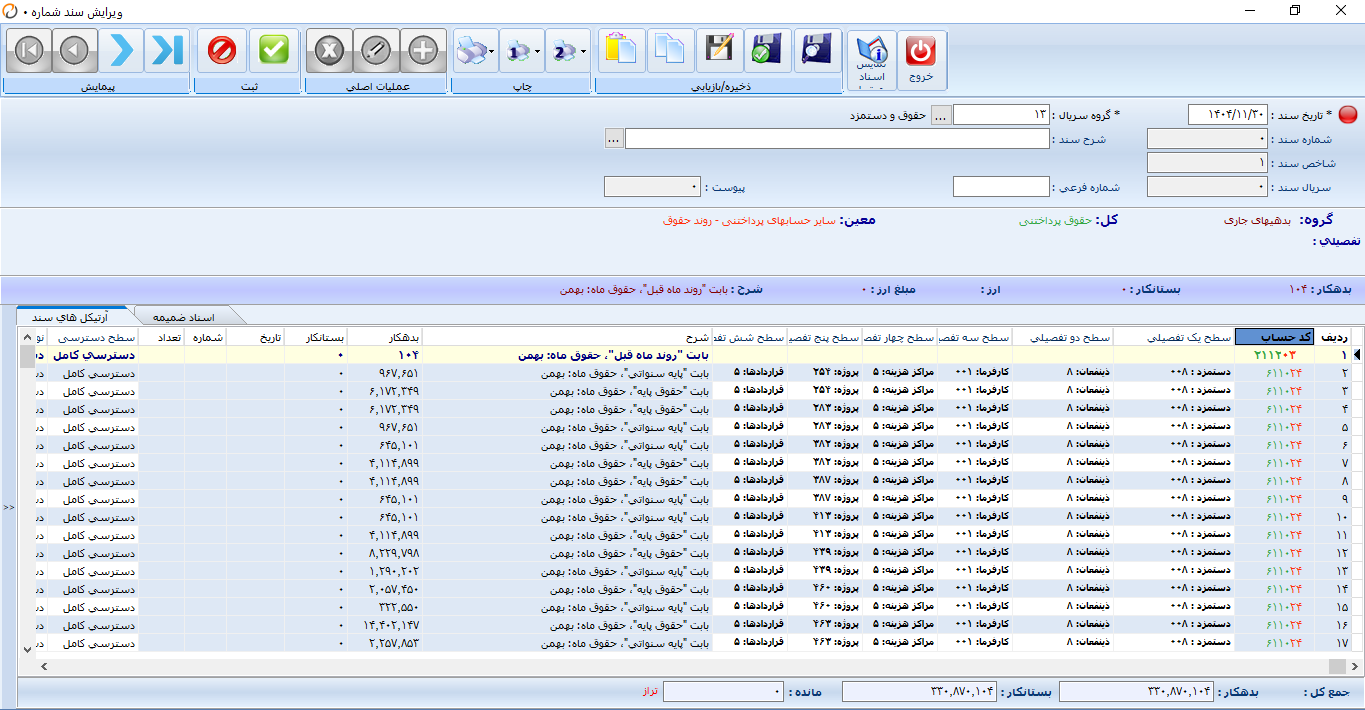This screenshot has height=710, width=1365.
Task: Go to the previous voucher record
Action: (x=75, y=50)
